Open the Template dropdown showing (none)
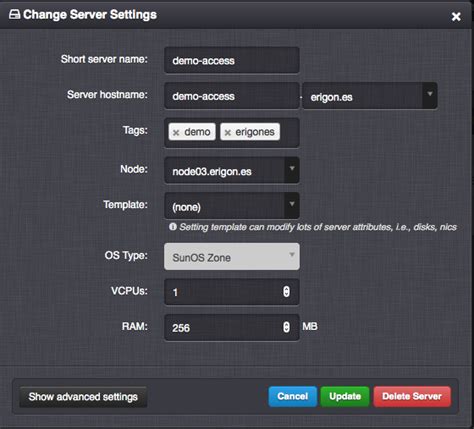 click(232, 206)
